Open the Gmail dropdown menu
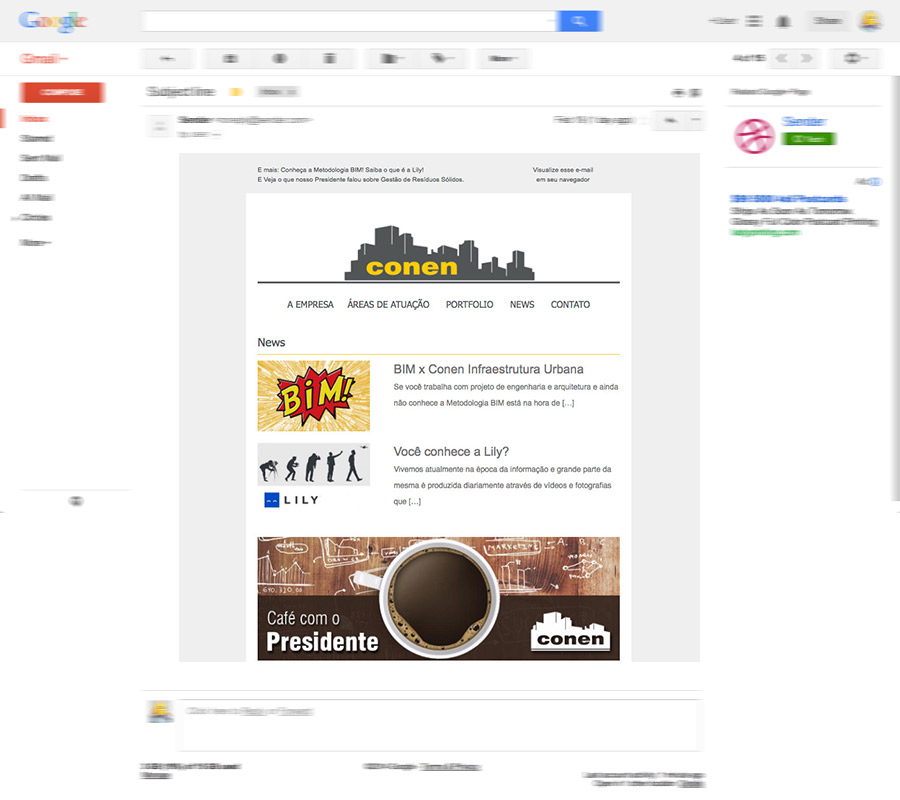 coord(43,59)
